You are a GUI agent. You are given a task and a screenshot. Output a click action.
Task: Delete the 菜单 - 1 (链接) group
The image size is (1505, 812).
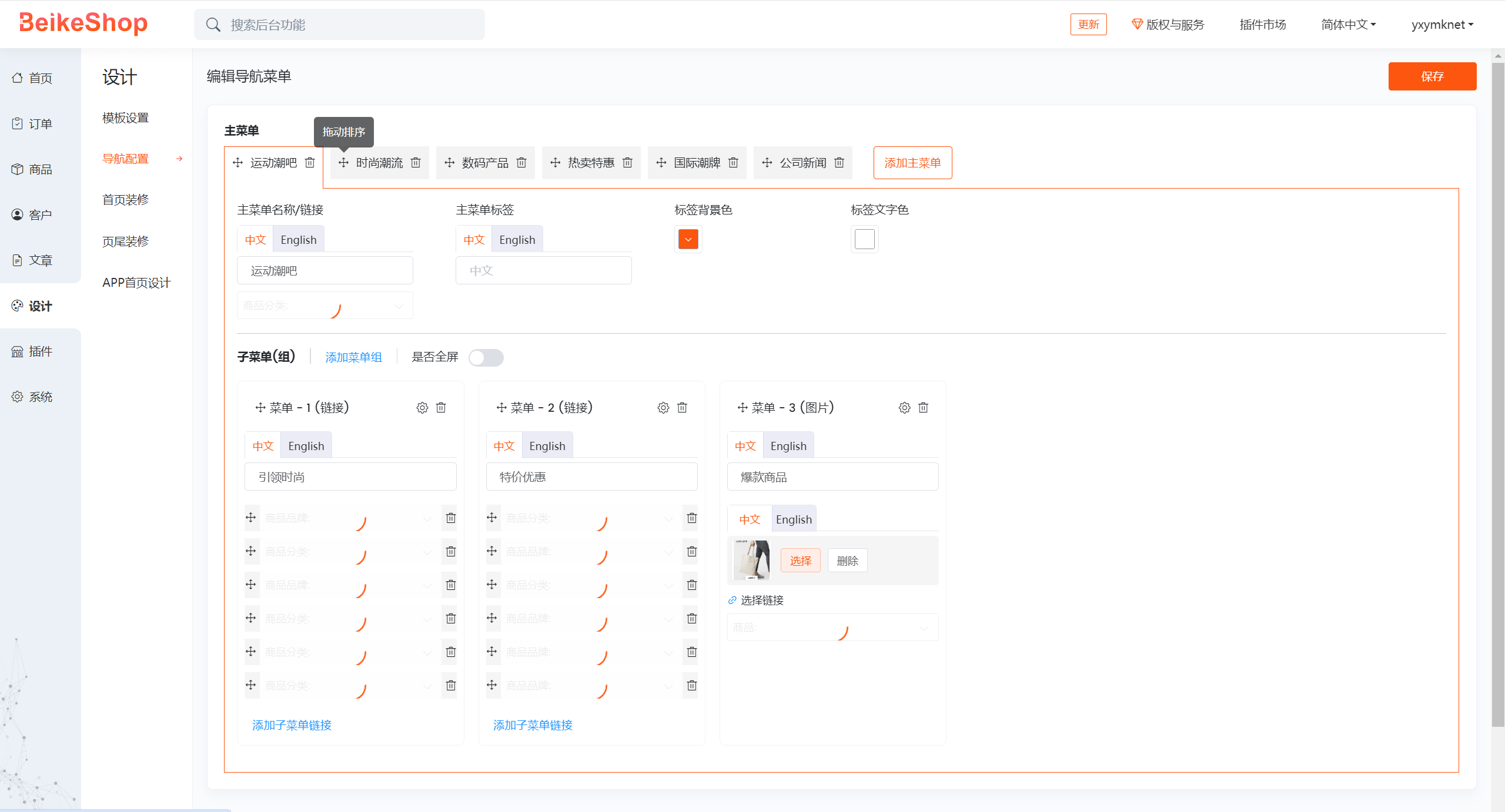[441, 408]
